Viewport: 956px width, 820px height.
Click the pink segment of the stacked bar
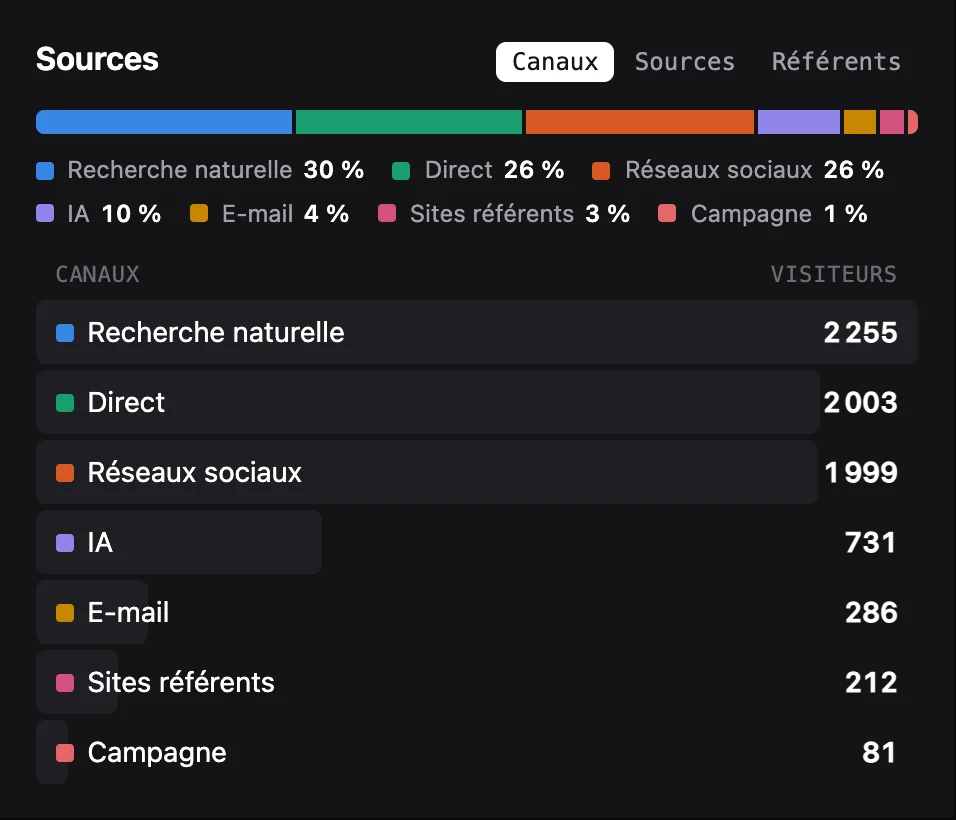[x=892, y=122]
